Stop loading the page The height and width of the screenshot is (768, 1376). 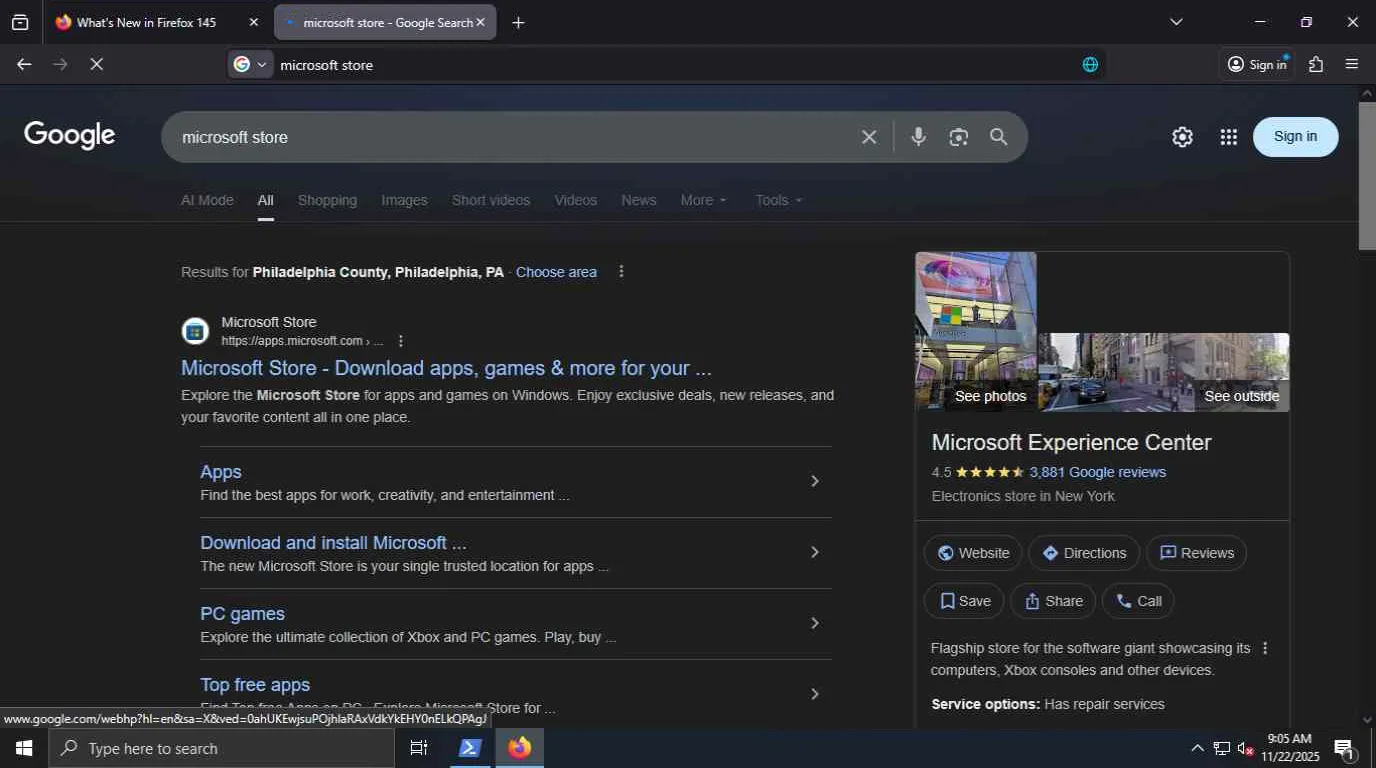click(x=96, y=64)
